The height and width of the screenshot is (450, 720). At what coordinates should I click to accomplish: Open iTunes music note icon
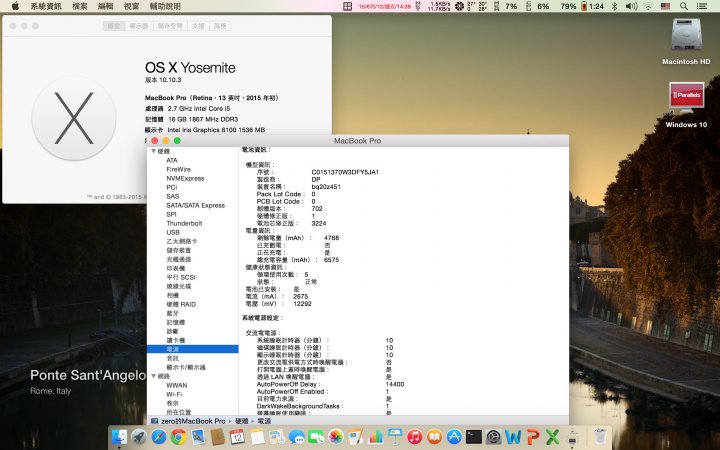coord(415,436)
